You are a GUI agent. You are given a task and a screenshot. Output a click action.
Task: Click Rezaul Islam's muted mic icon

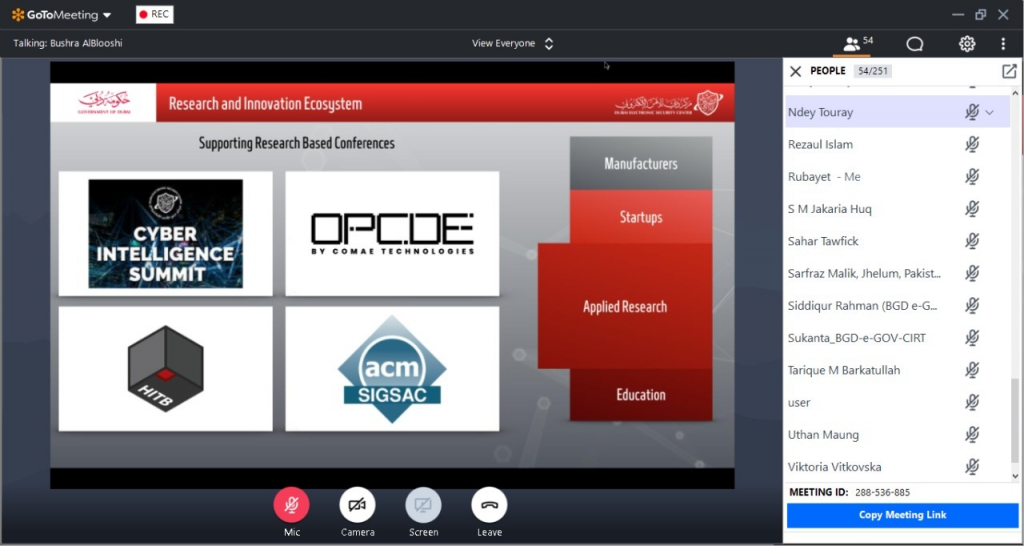point(972,144)
